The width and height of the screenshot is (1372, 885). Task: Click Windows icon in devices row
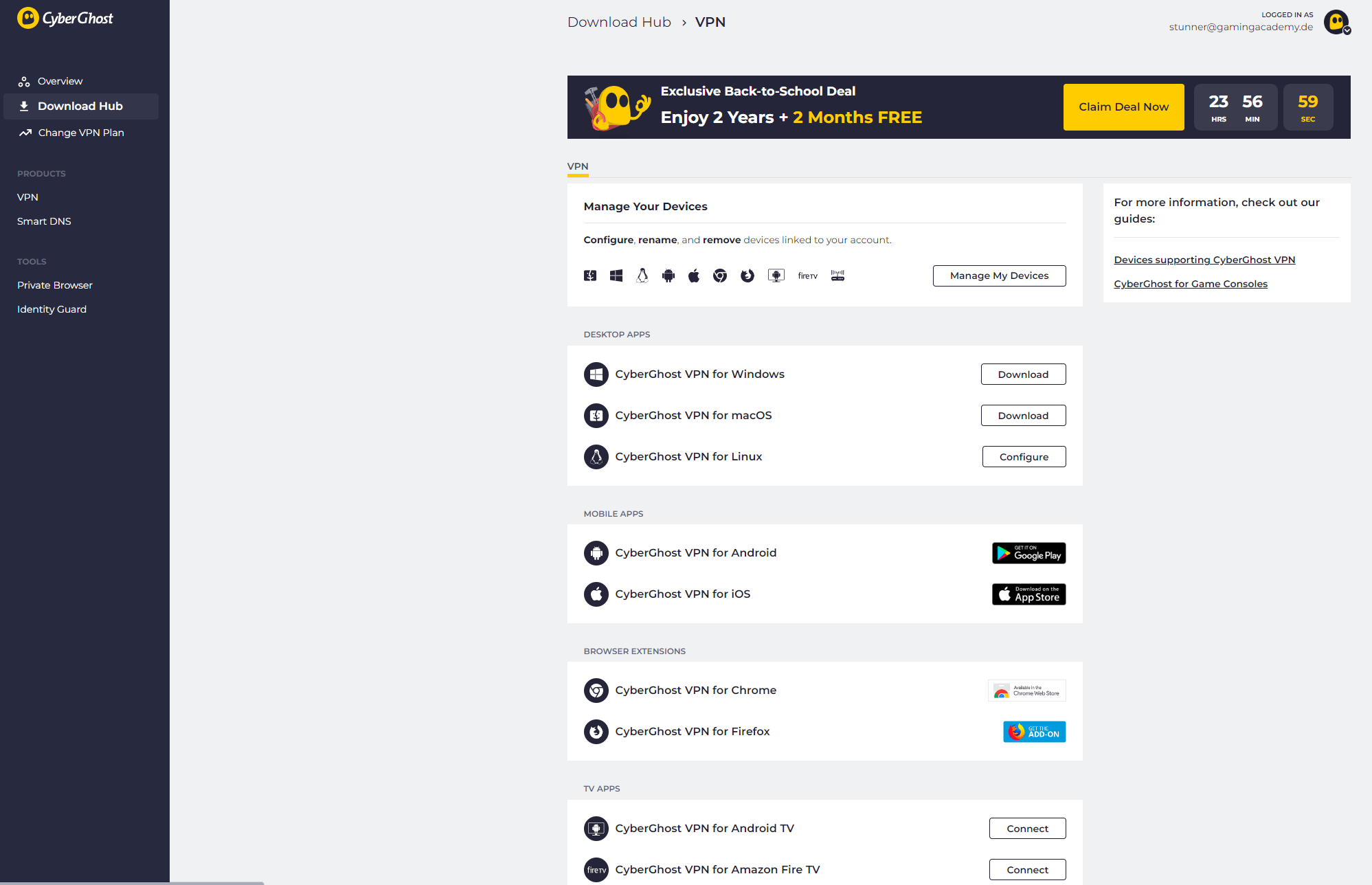[616, 276]
